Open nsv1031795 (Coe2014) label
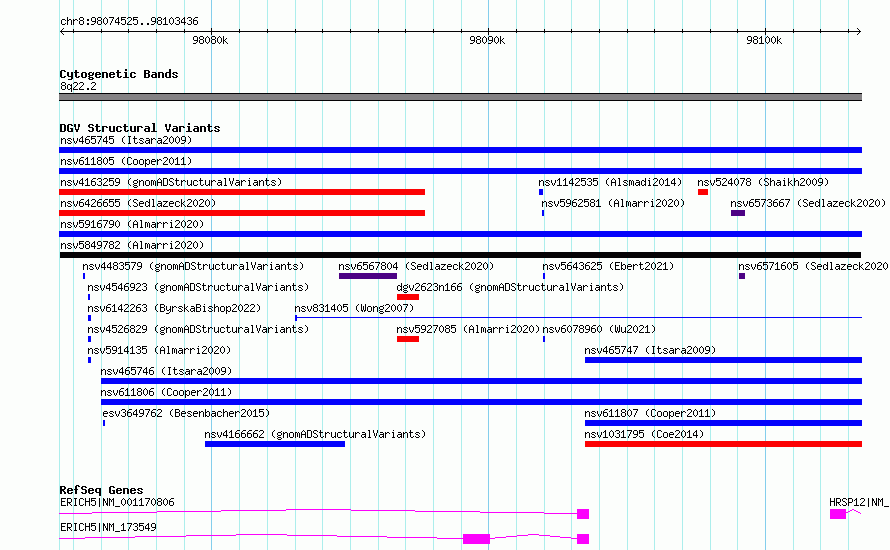 click(644, 434)
